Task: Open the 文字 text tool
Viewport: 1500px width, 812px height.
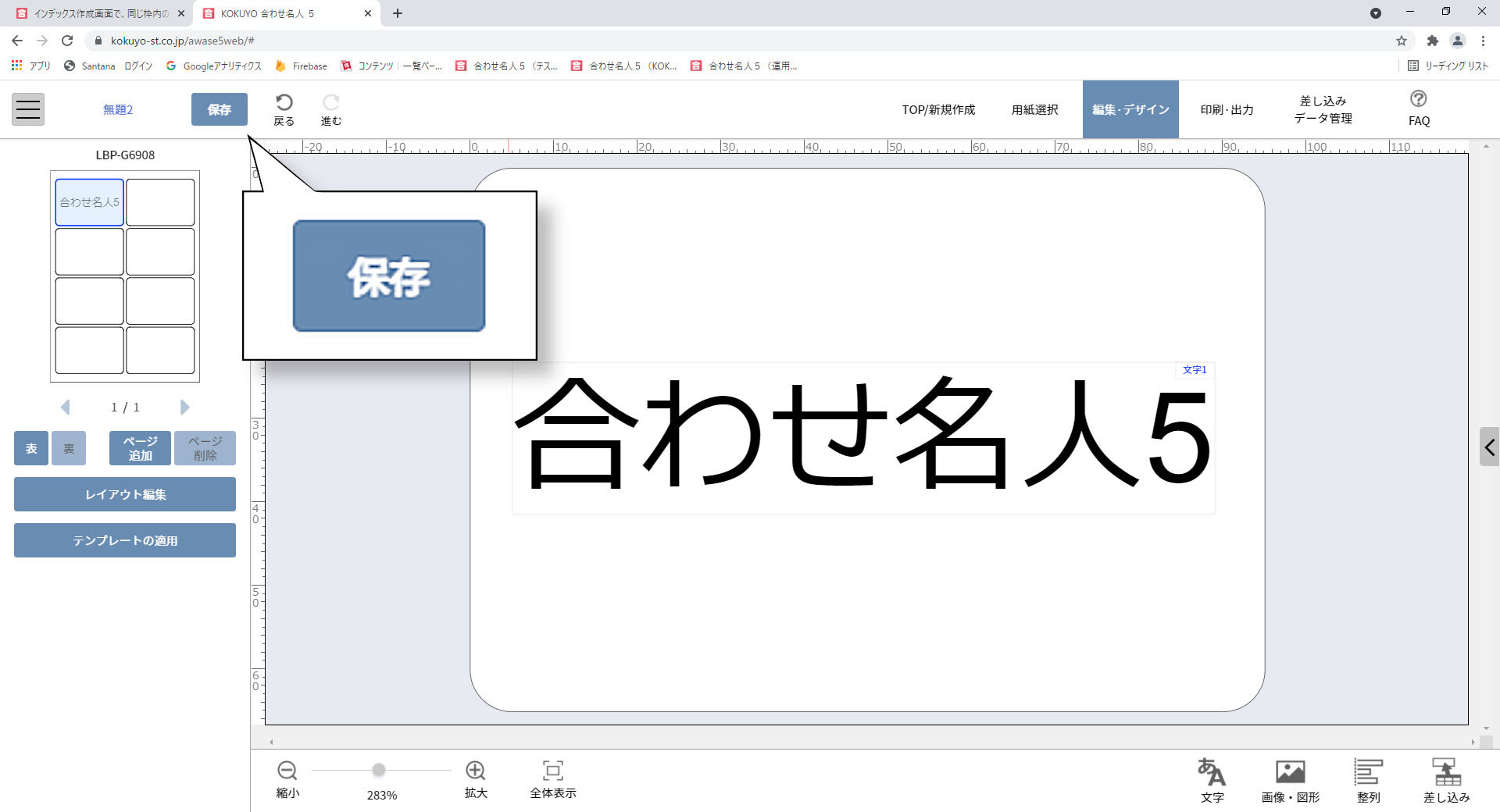Action: click(1212, 778)
